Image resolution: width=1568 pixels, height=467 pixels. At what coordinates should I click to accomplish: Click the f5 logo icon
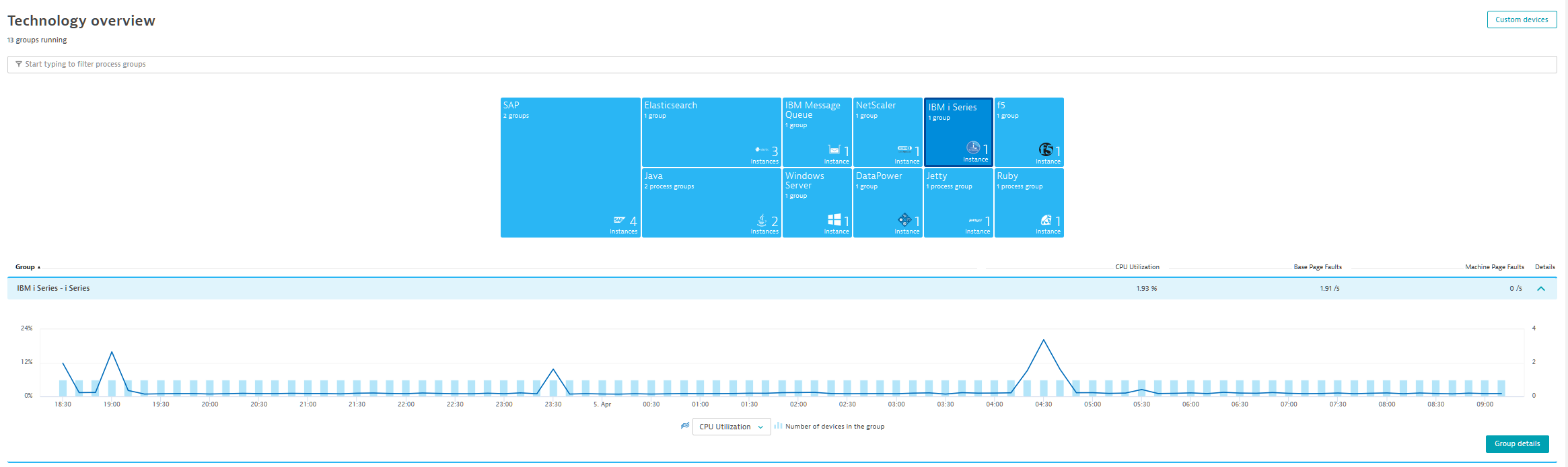click(1046, 149)
